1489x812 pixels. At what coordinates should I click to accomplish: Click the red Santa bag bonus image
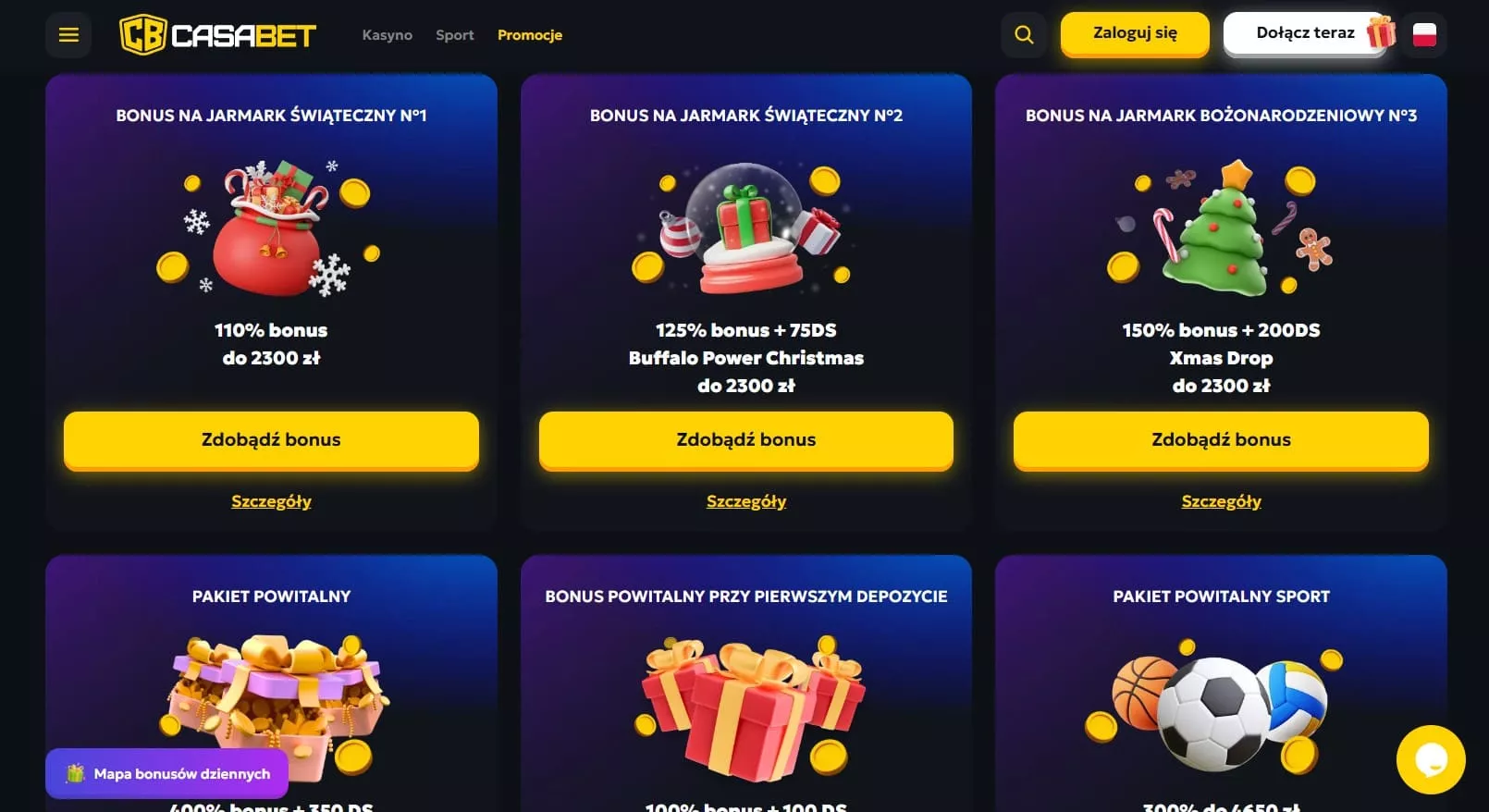(x=269, y=228)
